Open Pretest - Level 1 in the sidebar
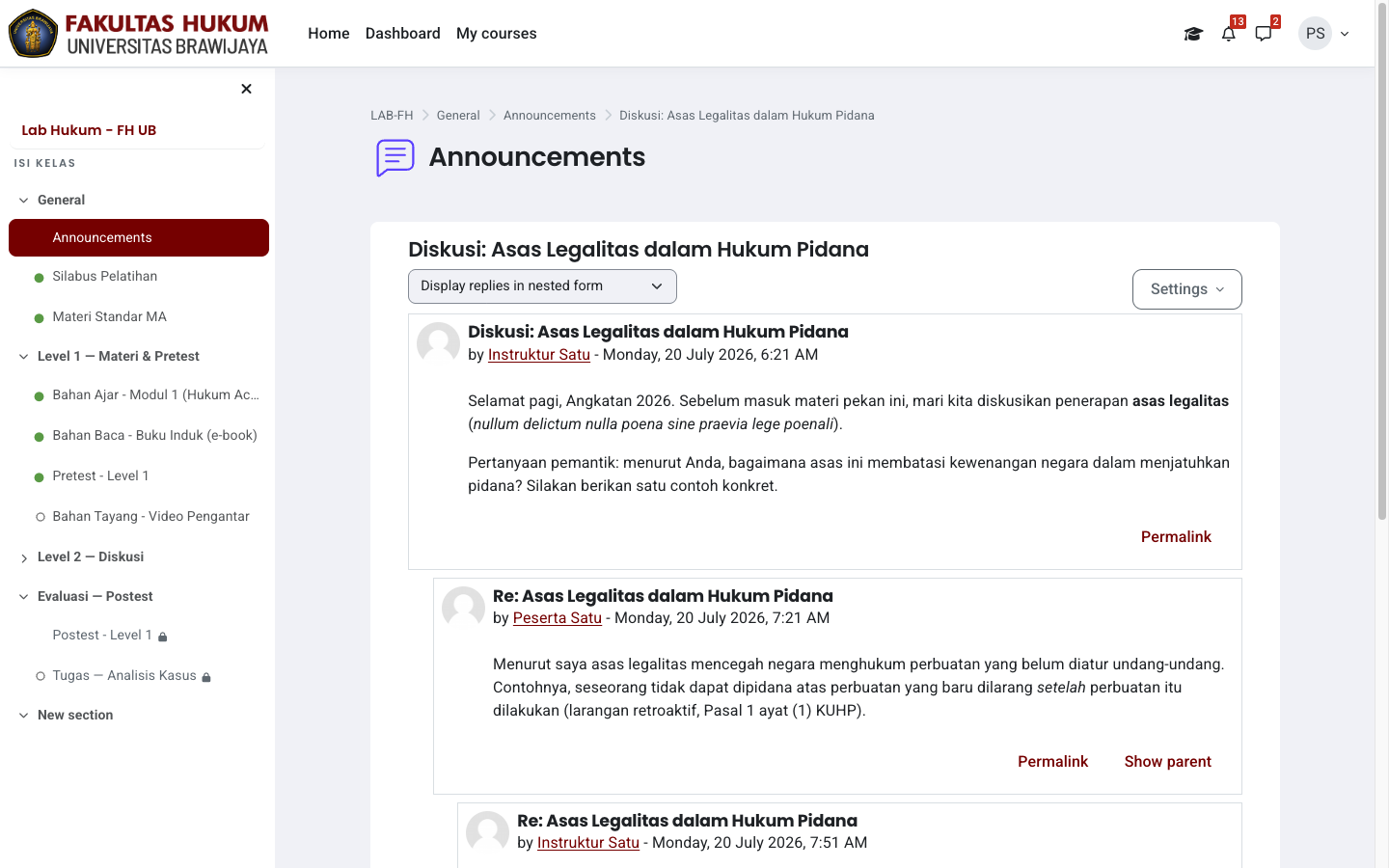The width and height of the screenshot is (1389, 868). click(x=101, y=475)
